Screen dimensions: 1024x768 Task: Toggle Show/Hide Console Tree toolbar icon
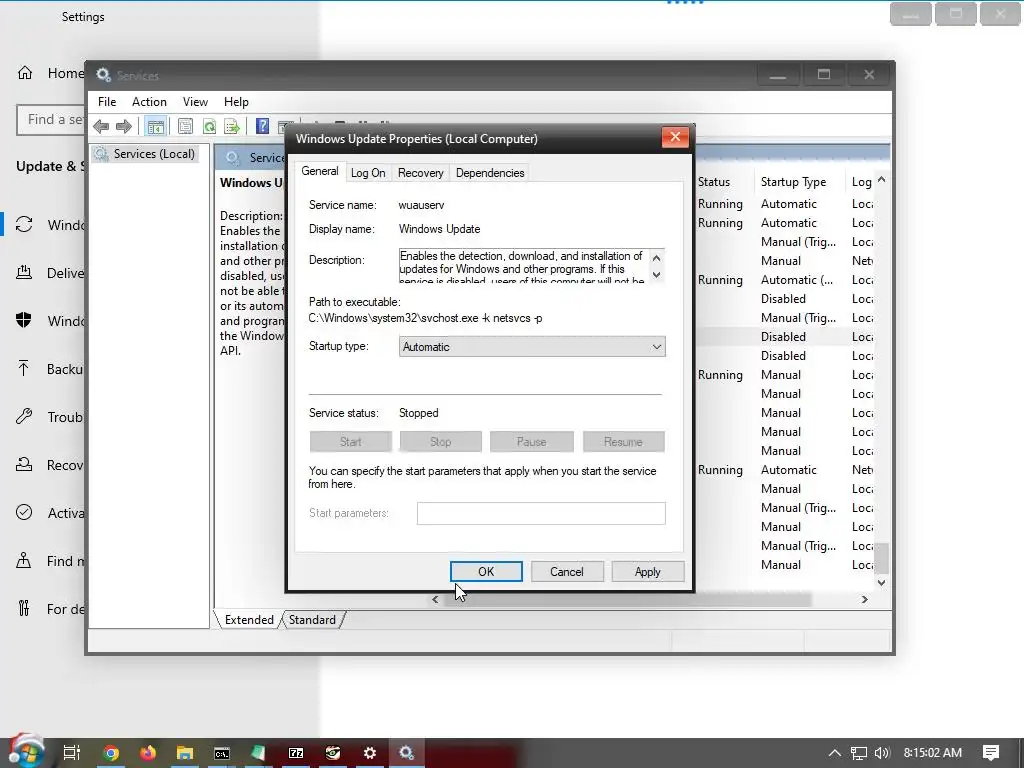click(x=155, y=126)
